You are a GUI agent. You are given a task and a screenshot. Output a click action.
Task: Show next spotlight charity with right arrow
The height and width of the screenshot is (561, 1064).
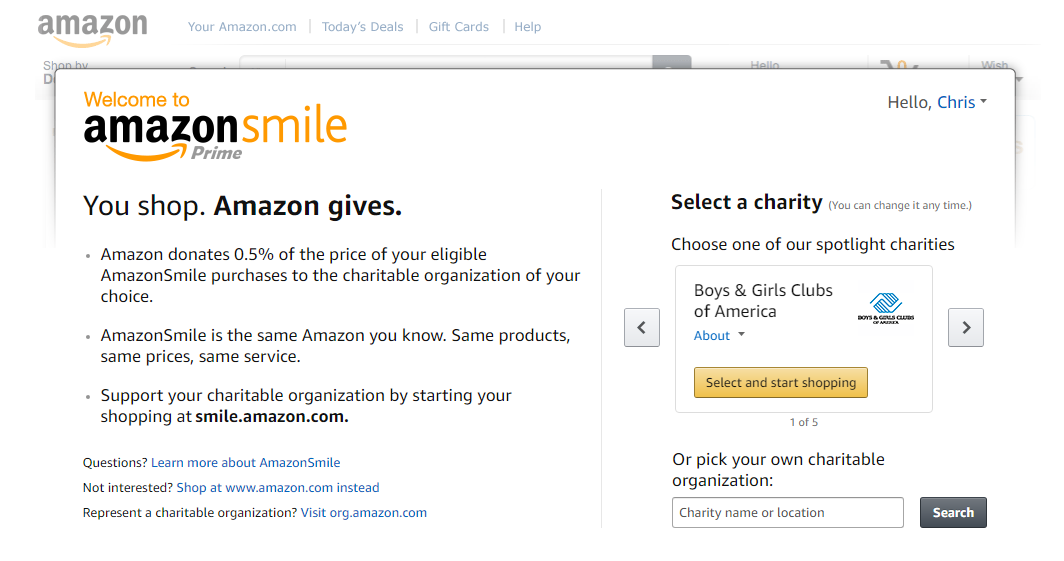[966, 328]
